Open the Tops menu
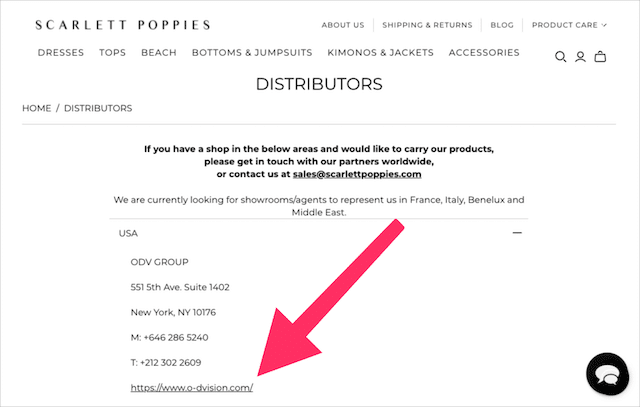 [113, 53]
